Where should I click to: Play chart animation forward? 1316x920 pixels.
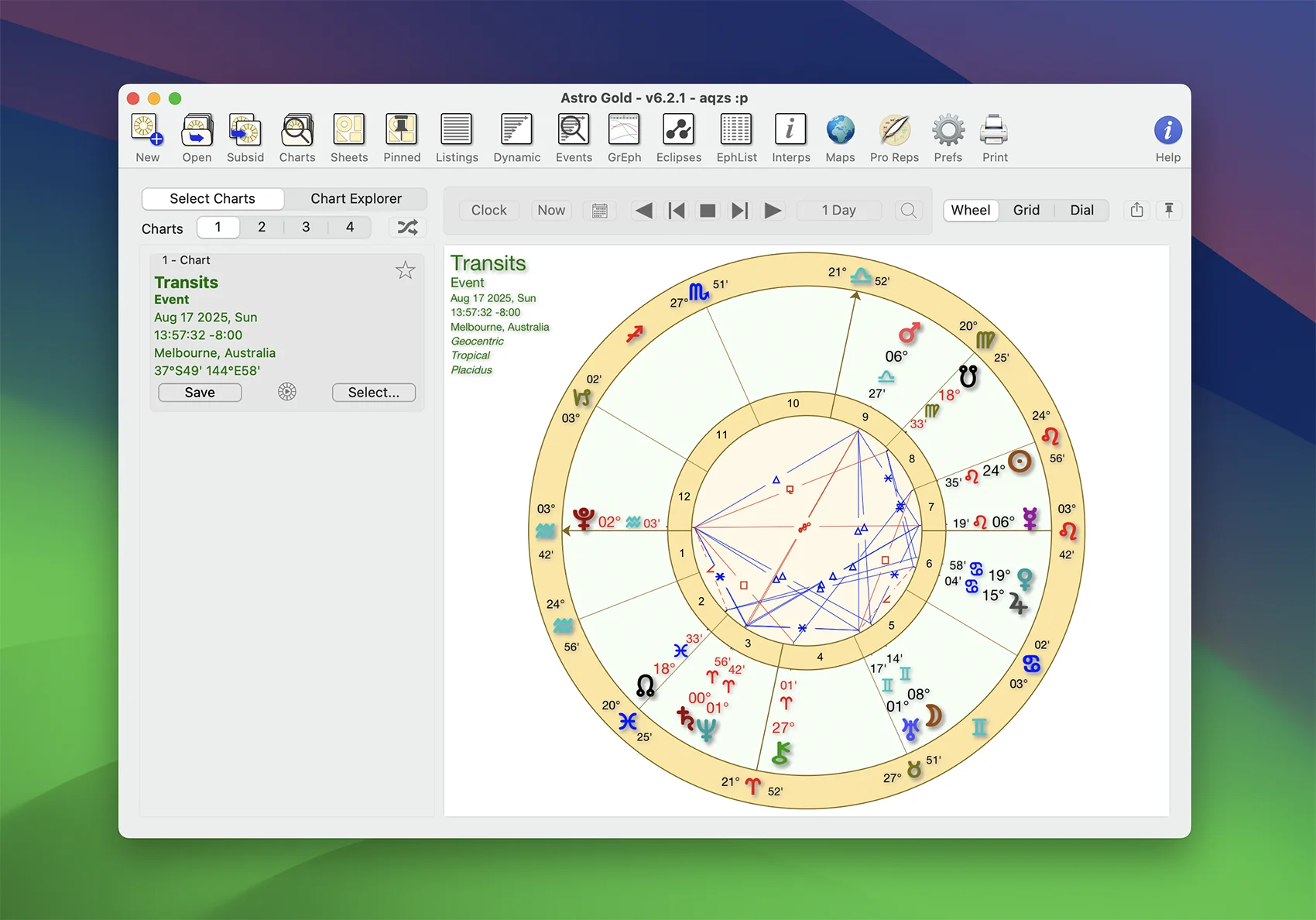coord(773,211)
